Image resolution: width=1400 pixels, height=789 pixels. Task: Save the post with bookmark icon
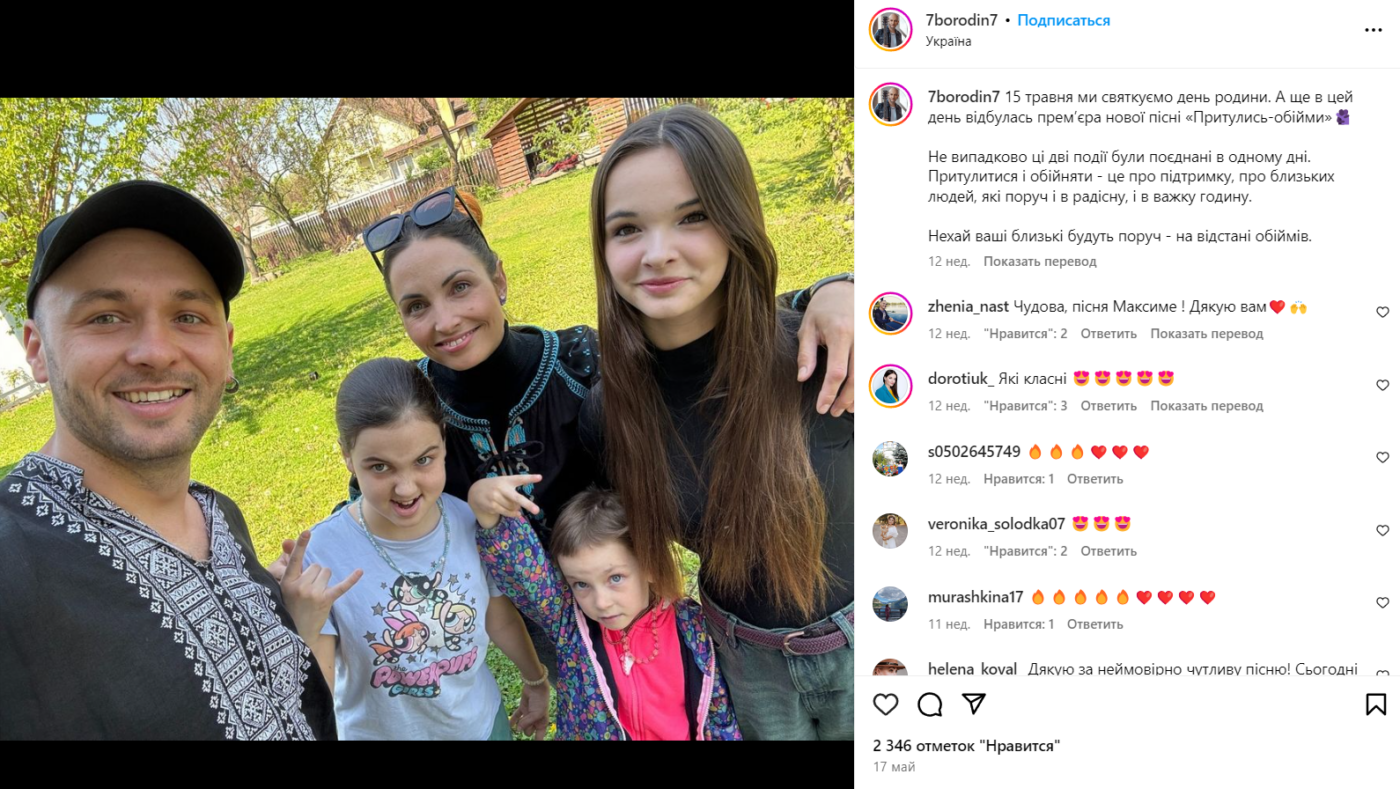click(1376, 704)
